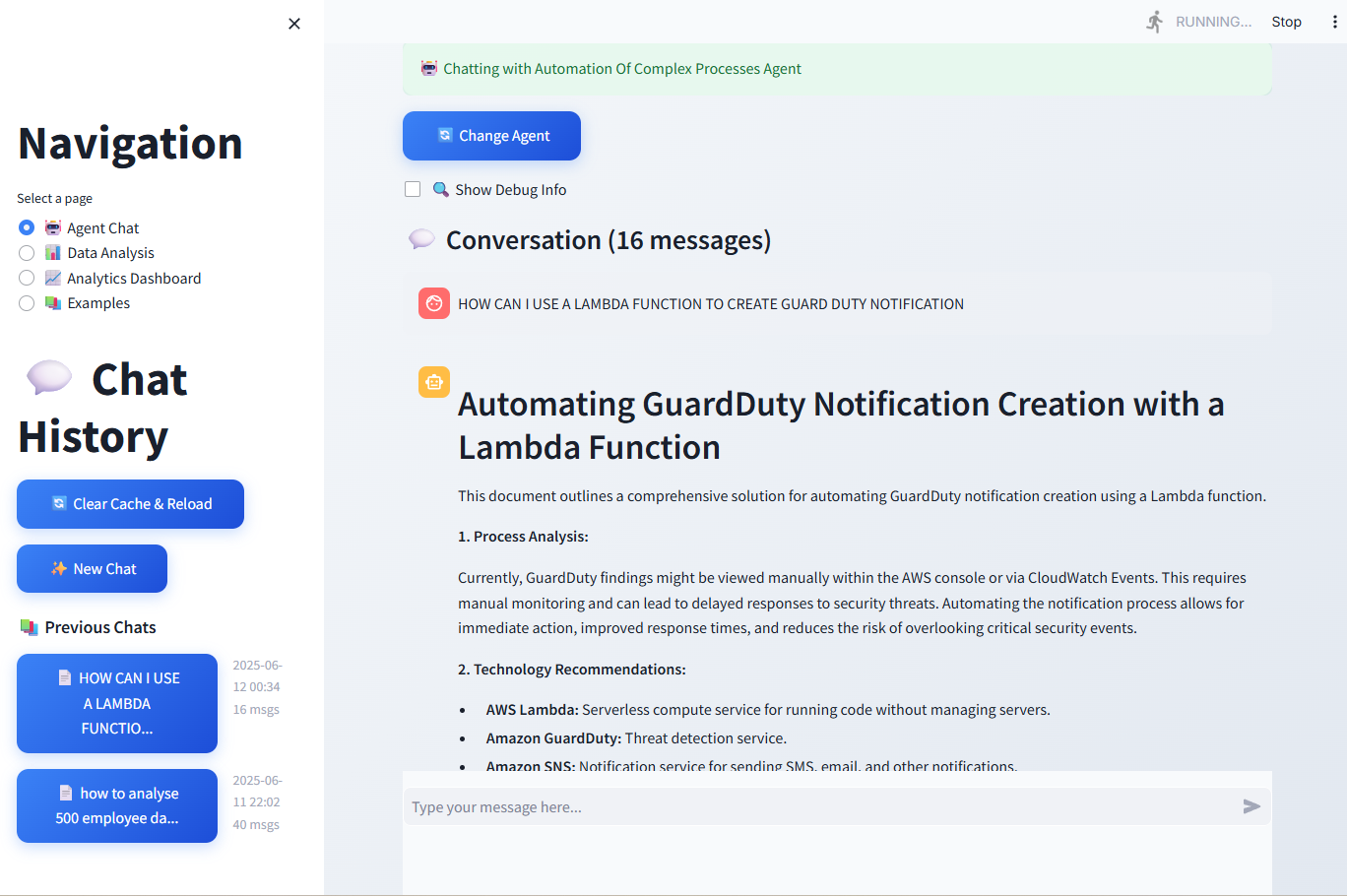Click the '2025-06-12 00:34' chat timestamp
1347x896 pixels.
coord(257,676)
